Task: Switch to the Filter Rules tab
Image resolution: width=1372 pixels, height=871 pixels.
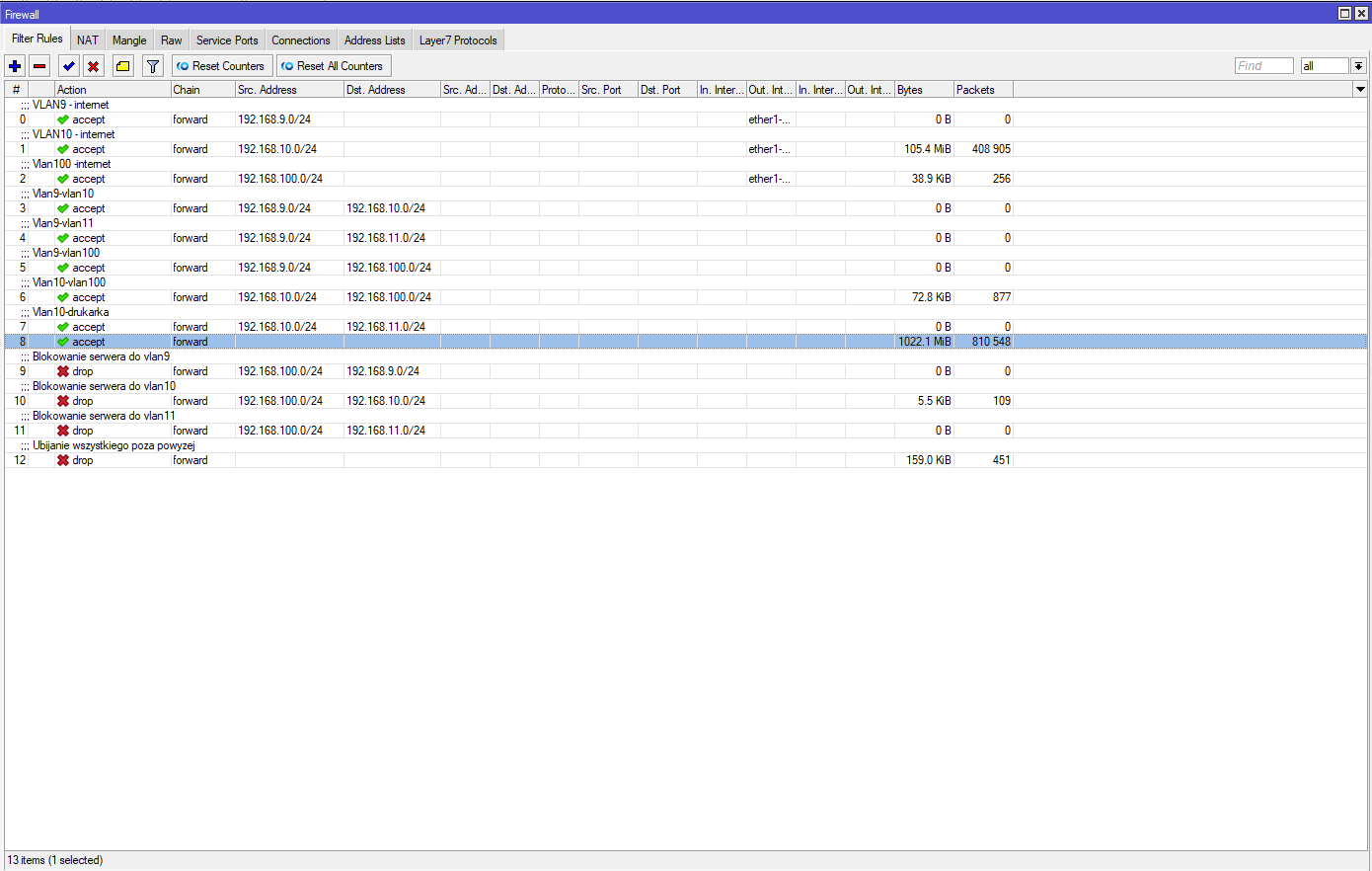Action: pyautogui.click(x=38, y=39)
